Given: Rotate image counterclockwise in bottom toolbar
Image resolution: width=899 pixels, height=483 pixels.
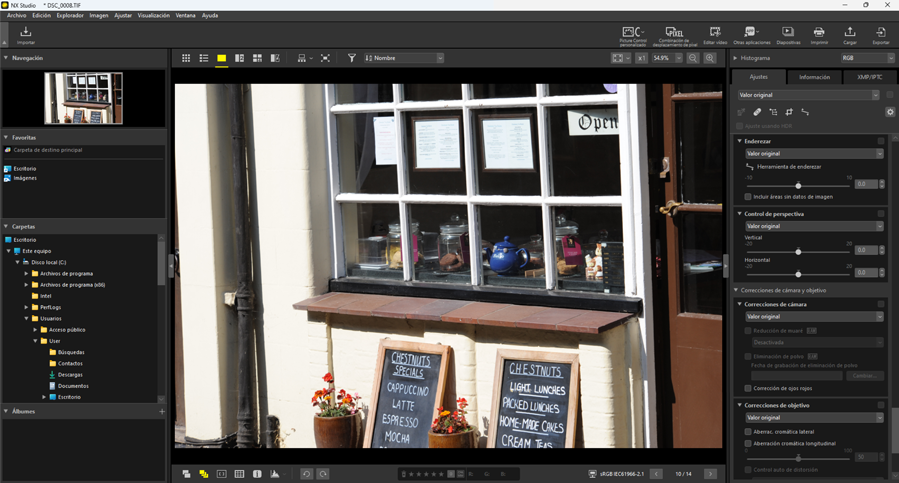Looking at the screenshot, I should pos(307,474).
